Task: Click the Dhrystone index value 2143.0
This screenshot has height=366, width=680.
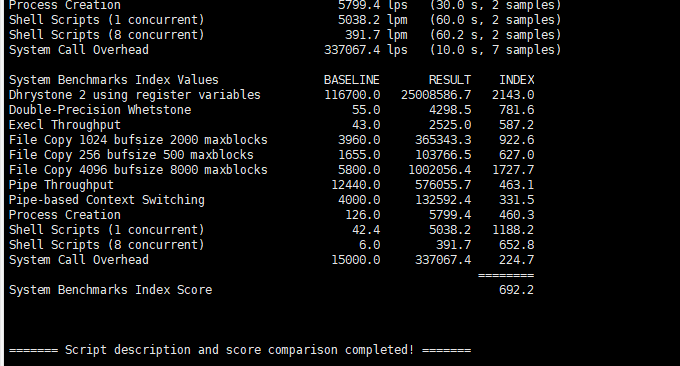Action: 513,95
